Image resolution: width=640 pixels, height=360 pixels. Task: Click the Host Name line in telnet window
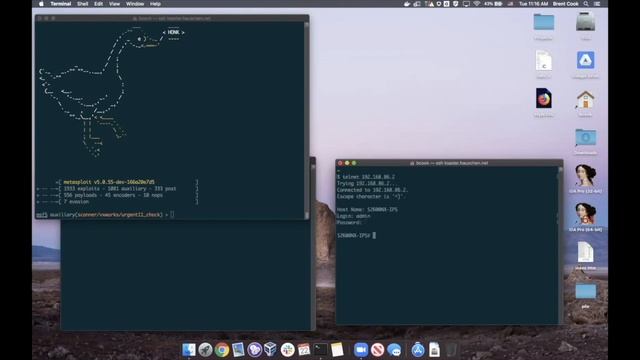tap(367, 209)
